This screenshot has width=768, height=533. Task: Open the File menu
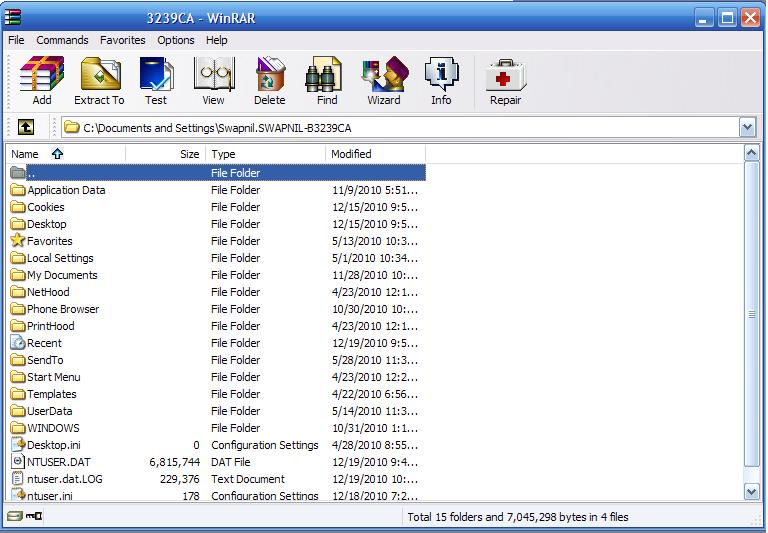pyautogui.click(x=16, y=40)
